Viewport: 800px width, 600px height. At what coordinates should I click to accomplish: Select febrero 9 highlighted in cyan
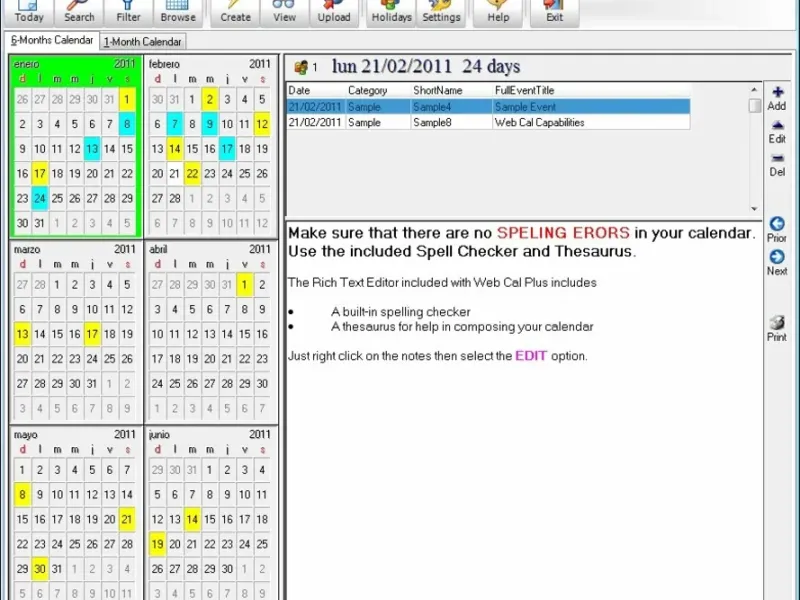[210, 124]
